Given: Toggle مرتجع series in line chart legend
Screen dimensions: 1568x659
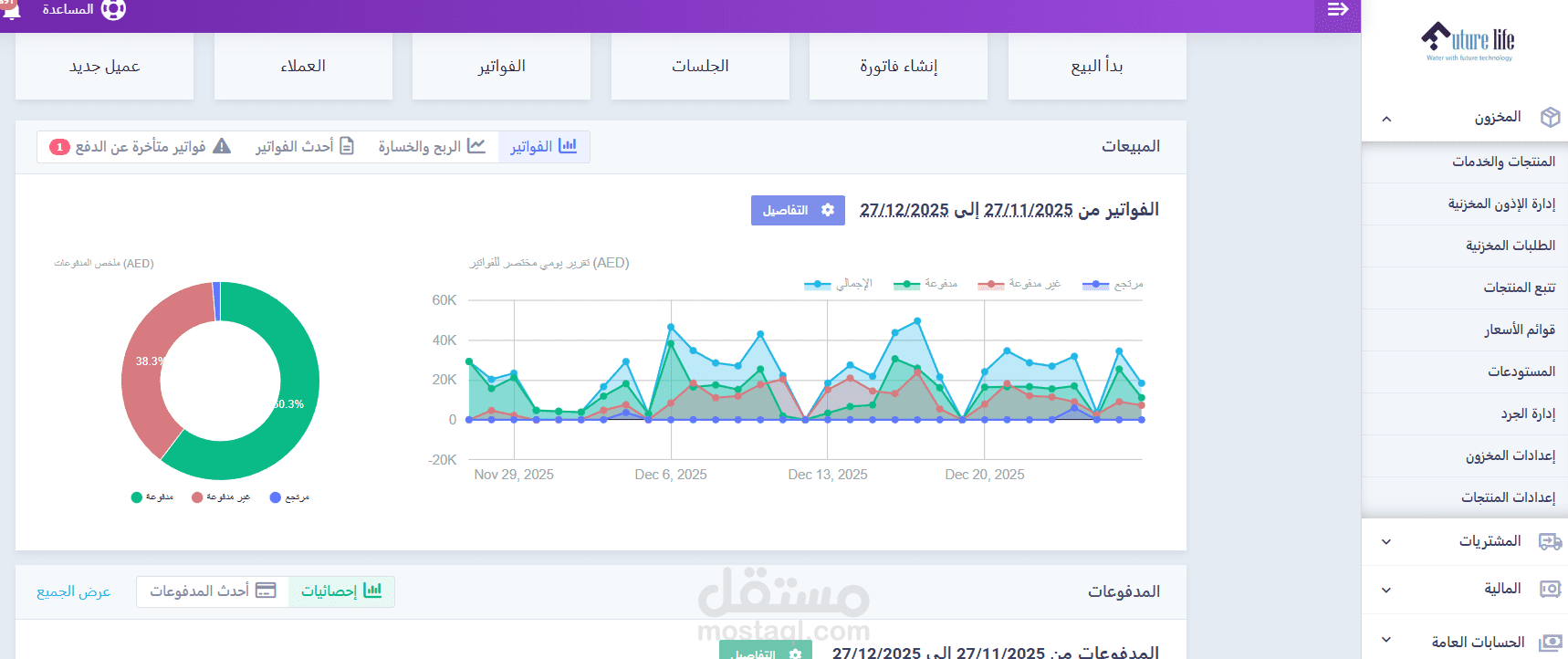Looking at the screenshot, I should (1113, 284).
